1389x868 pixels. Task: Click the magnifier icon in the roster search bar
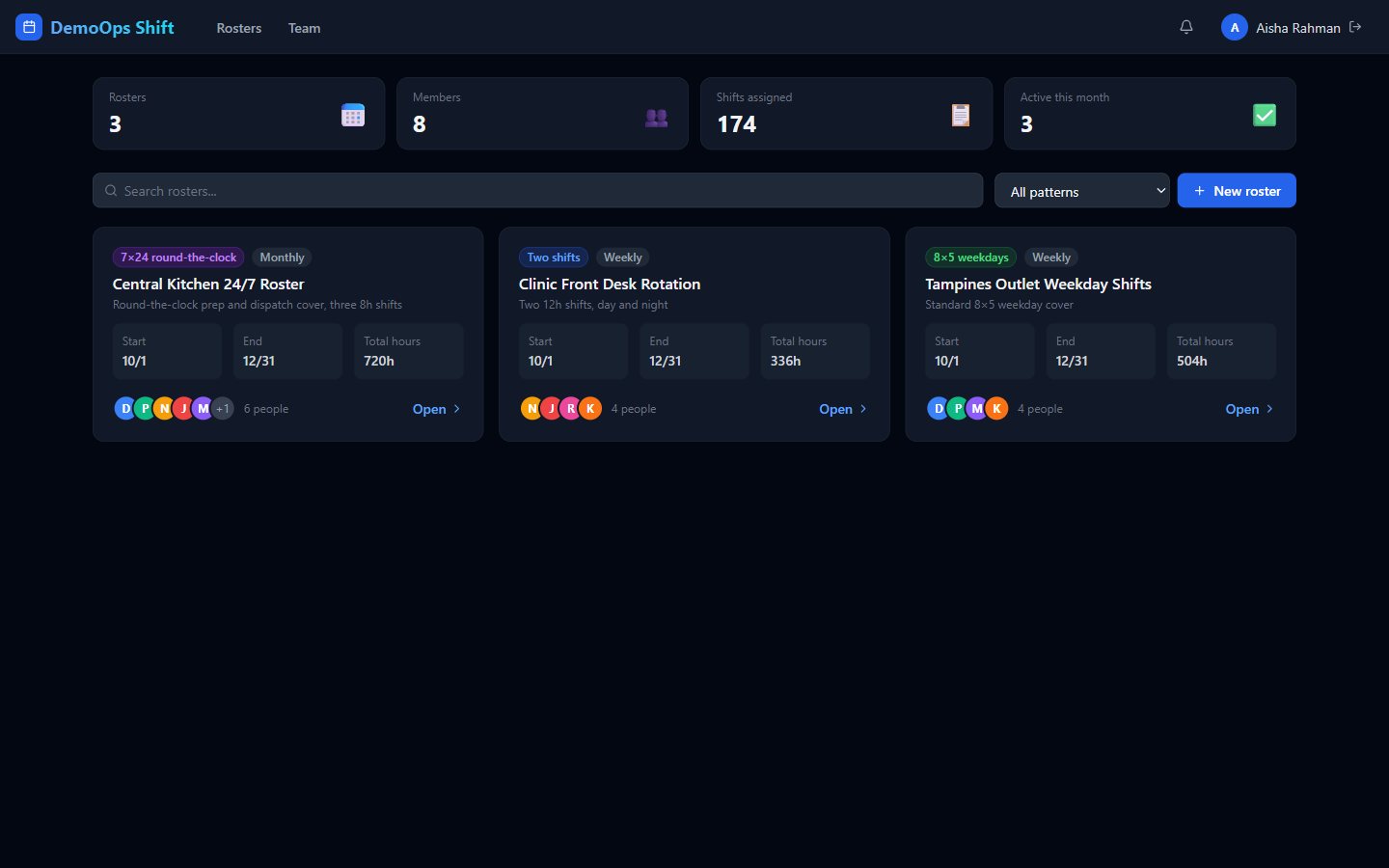tap(111, 191)
